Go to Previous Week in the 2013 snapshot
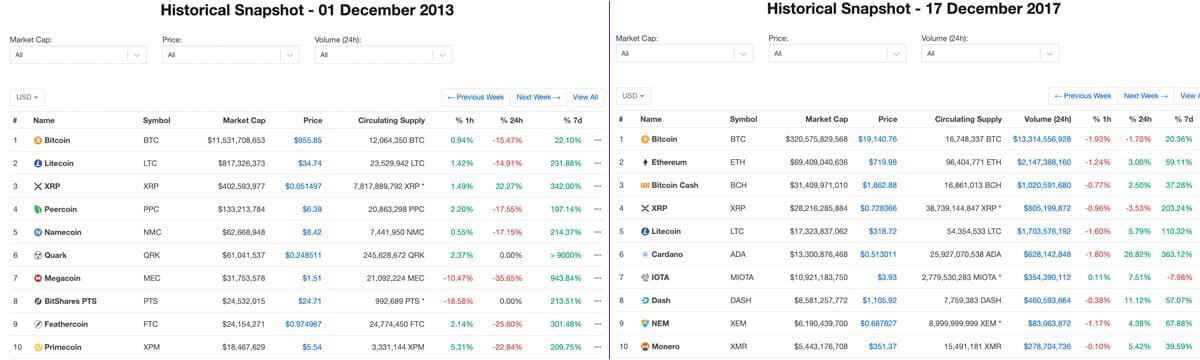1200x360 pixels. (x=475, y=97)
